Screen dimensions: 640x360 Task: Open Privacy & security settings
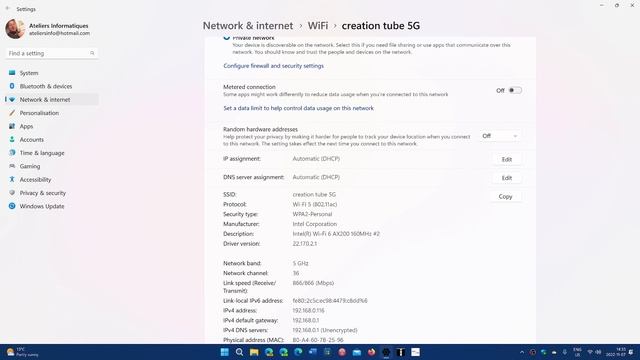[x=42, y=193]
